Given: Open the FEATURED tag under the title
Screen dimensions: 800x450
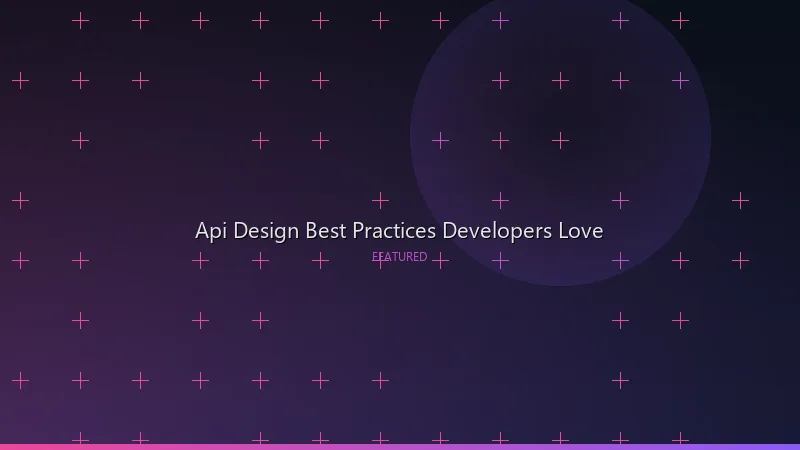Looking at the screenshot, I should point(400,257).
